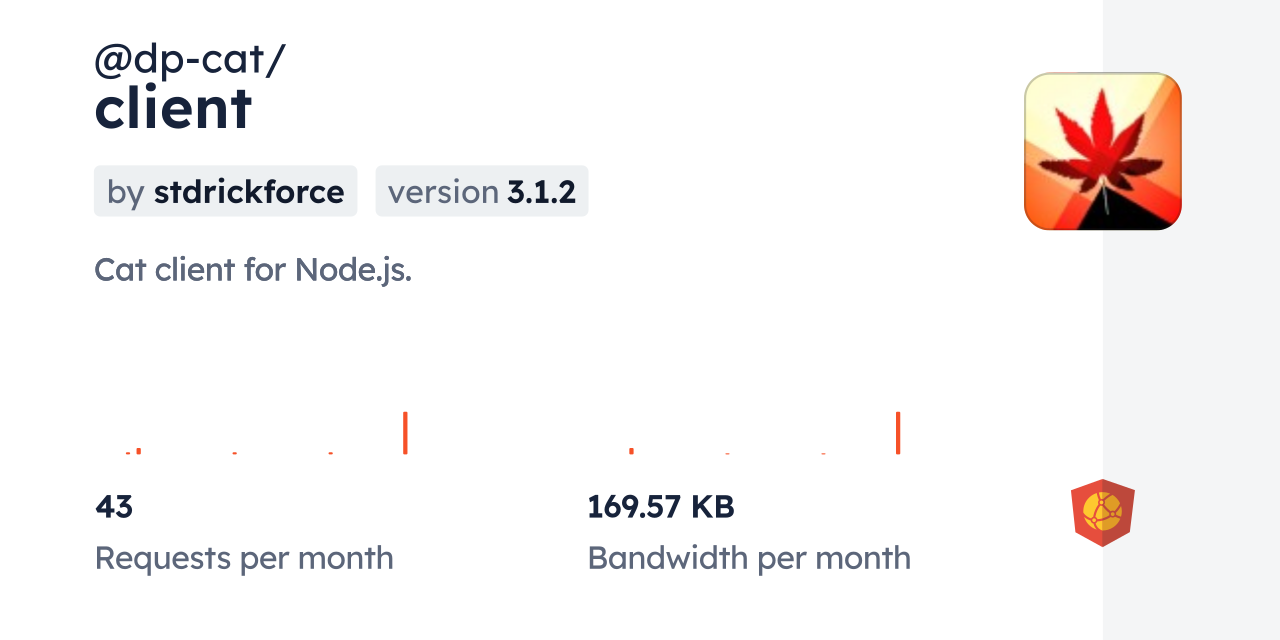Image resolution: width=1280 pixels, height=640 pixels.
Task: Click the red maple leaf avatar
Action: pos(1102,151)
